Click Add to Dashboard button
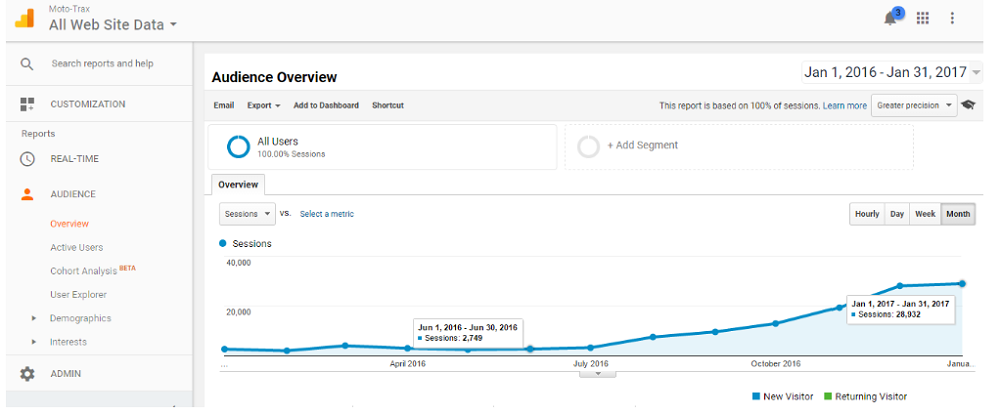This screenshot has width=1000, height=414. coord(326,105)
